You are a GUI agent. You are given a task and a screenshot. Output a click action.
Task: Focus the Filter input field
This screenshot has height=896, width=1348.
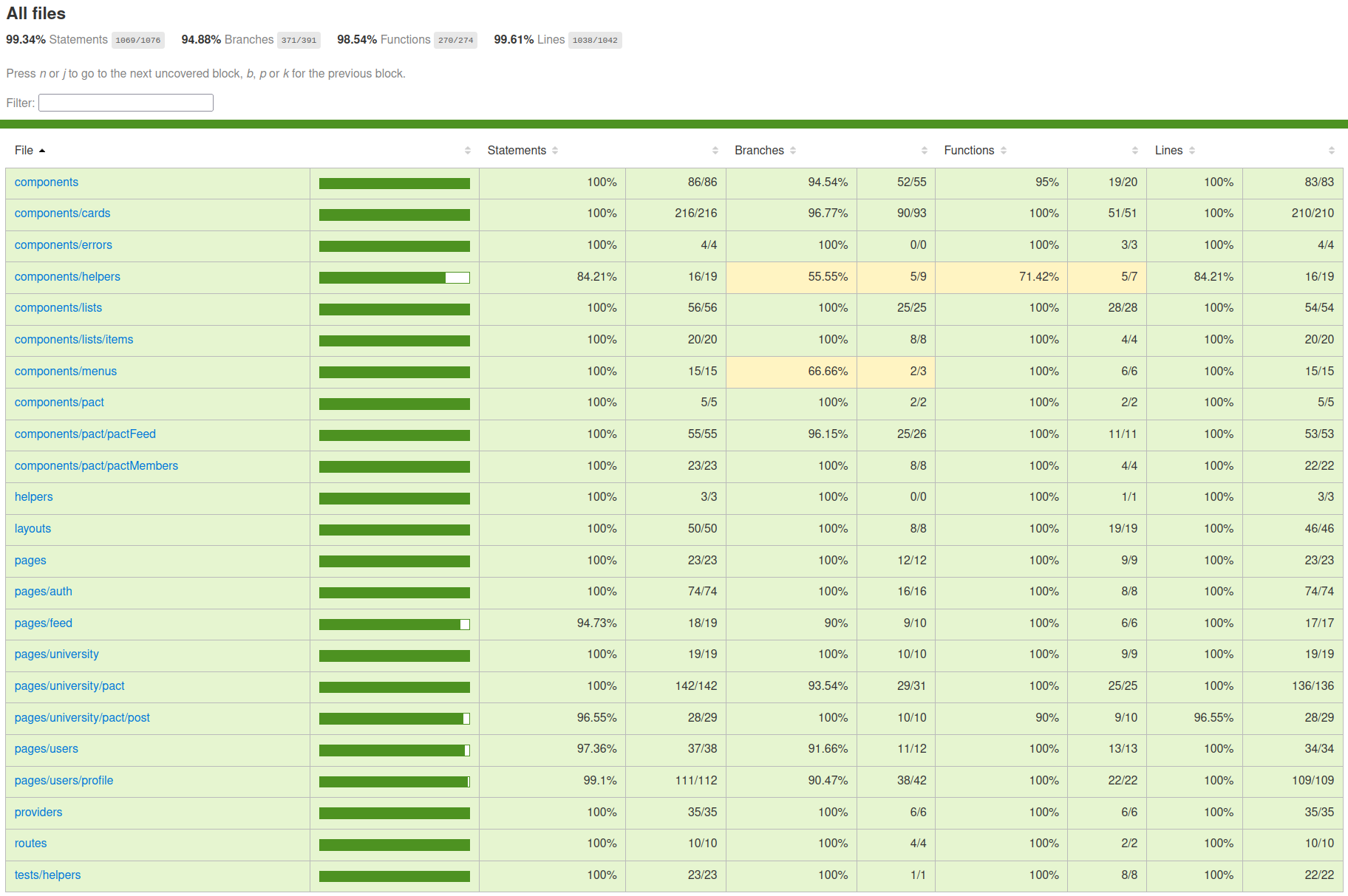tap(126, 103)
